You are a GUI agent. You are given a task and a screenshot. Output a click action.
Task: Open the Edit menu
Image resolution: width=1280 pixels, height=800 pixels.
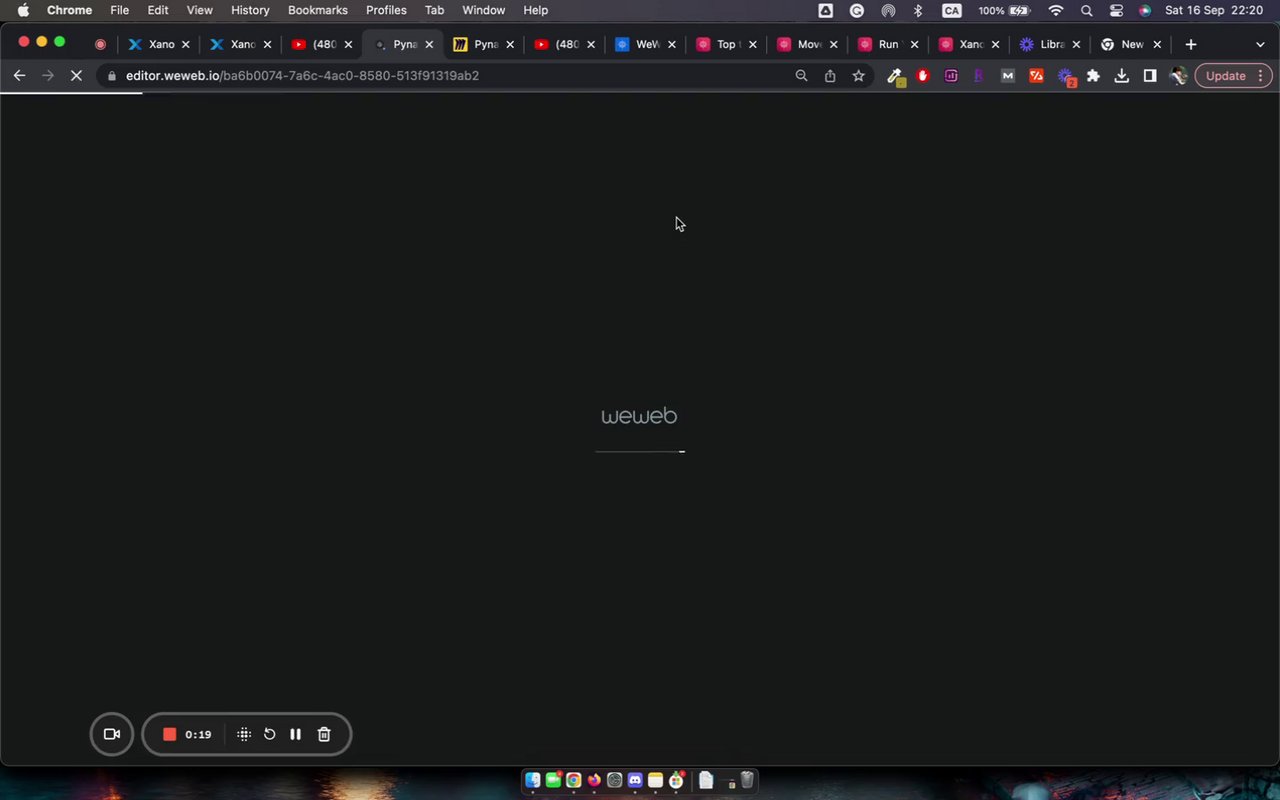(x=158, y=10)
